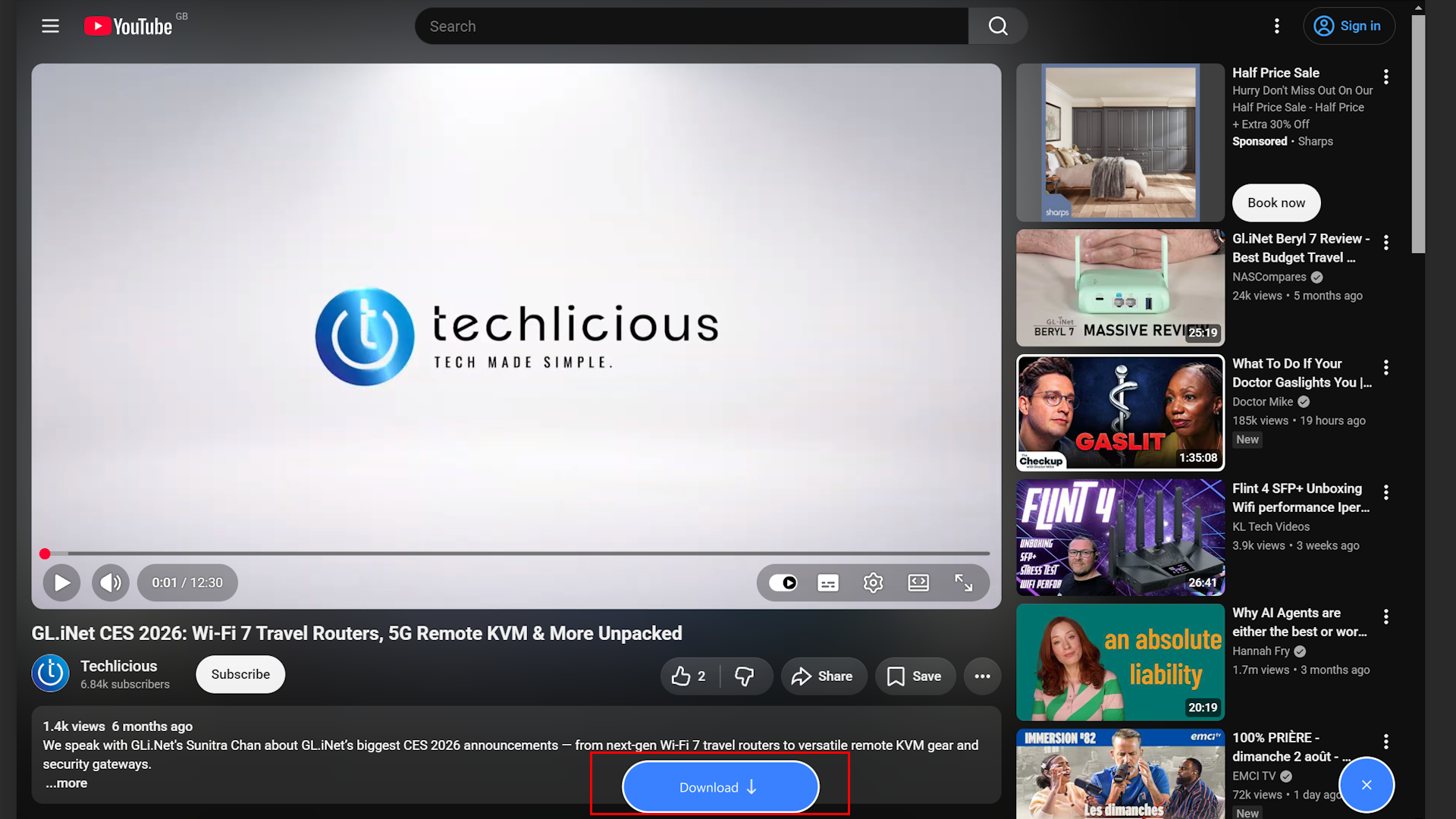Click the 0:01 / 12:30 time display
This screenshot has width=1456, height=819.
click(x=187, y=582)
